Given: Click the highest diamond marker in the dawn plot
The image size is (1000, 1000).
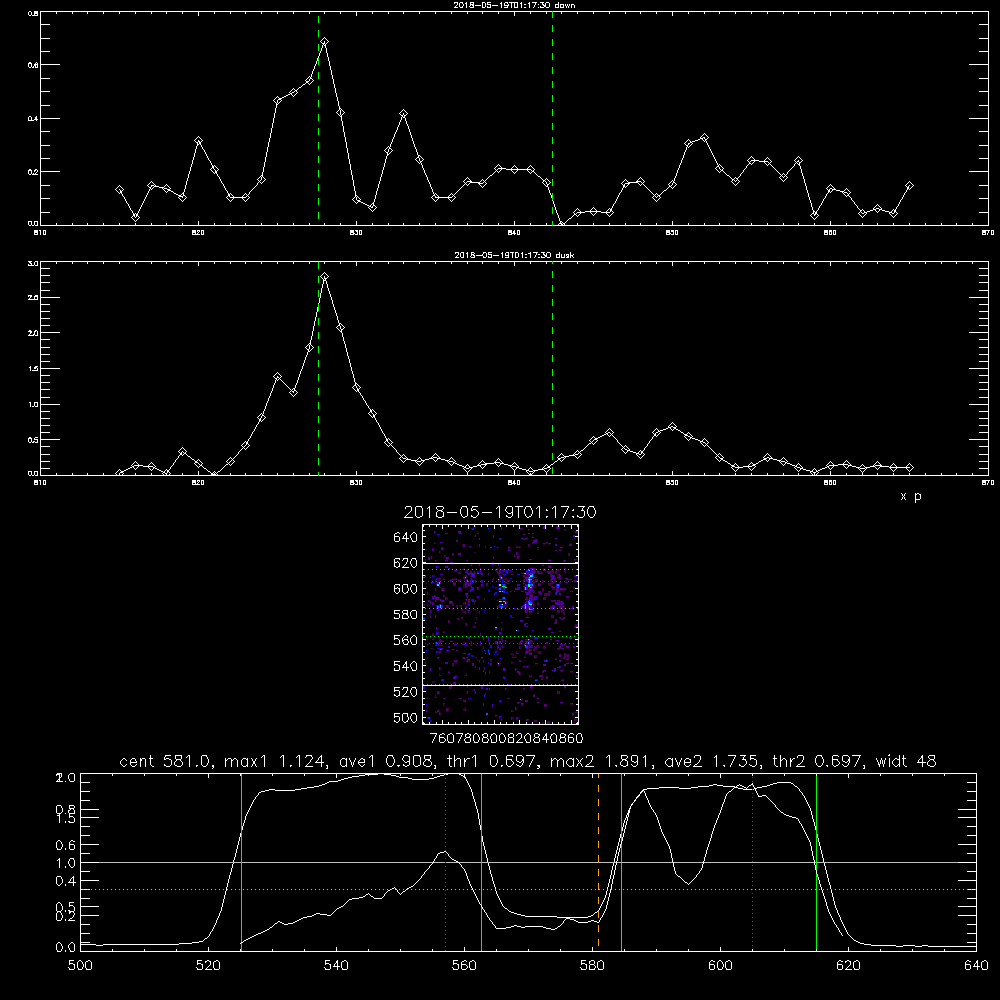Looking at the screenshot, I should point(325,41).
